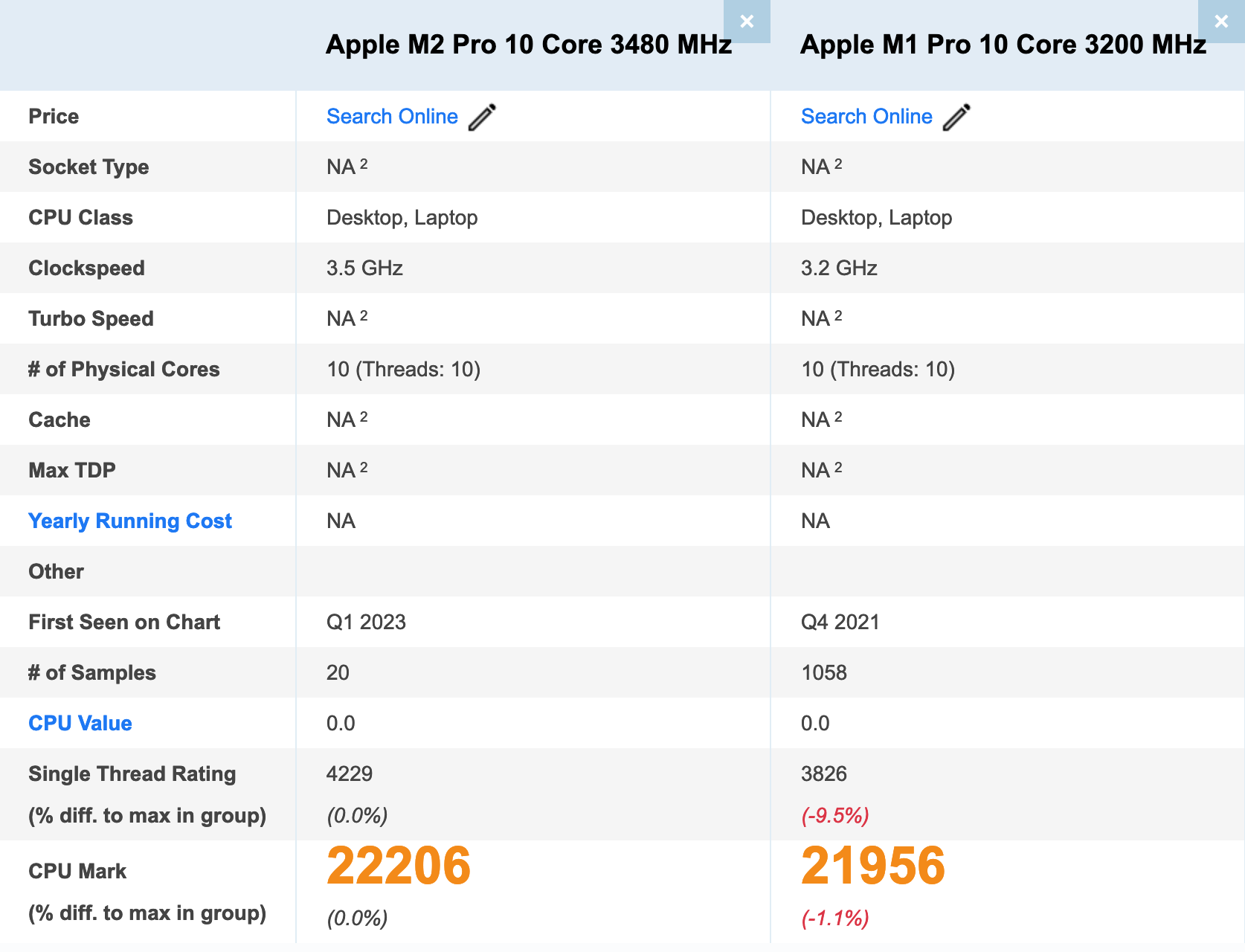Image resolution: width=1245 pixels, height=952 pixels.
Task: Click the M1 Pro CPU Mark 21956
Action: tap(873, 866)
